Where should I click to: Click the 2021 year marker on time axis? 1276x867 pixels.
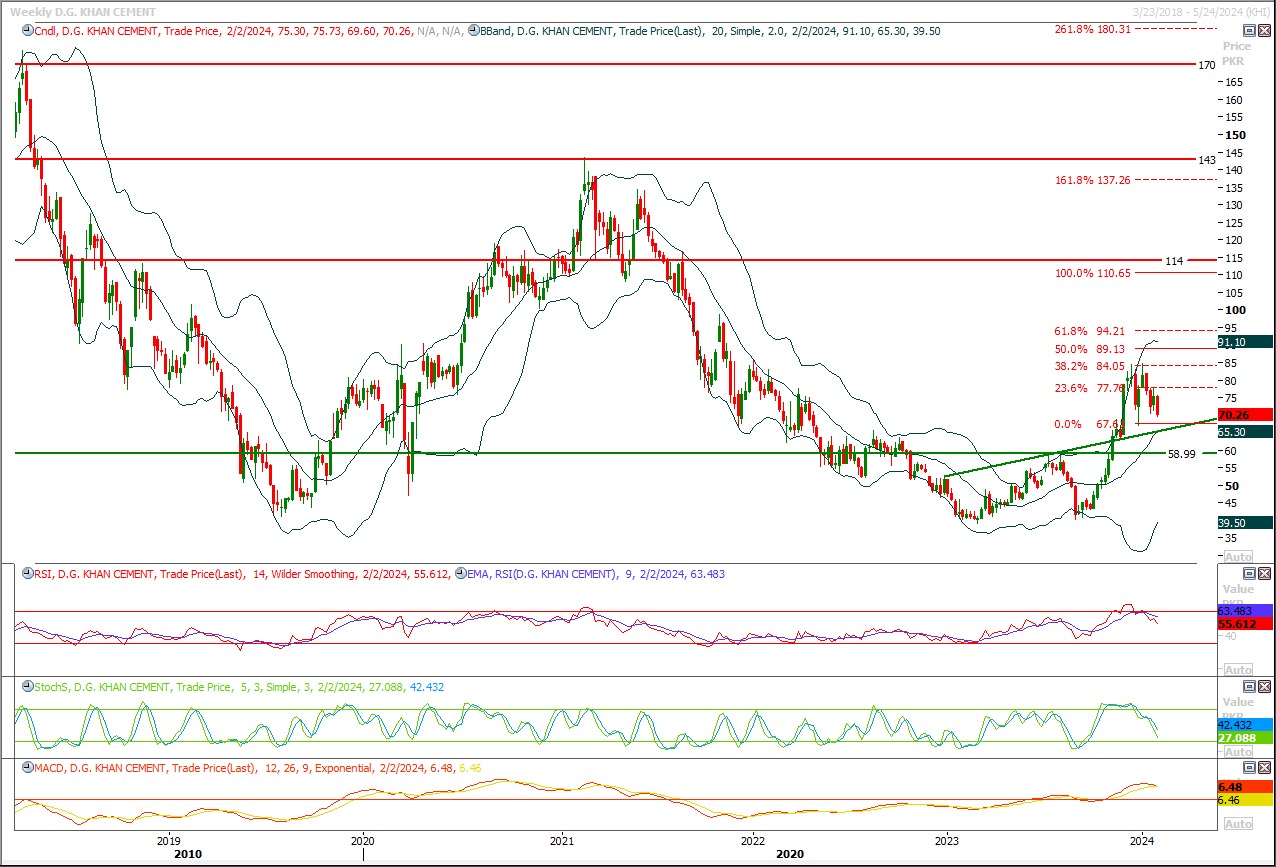point(561,840)
